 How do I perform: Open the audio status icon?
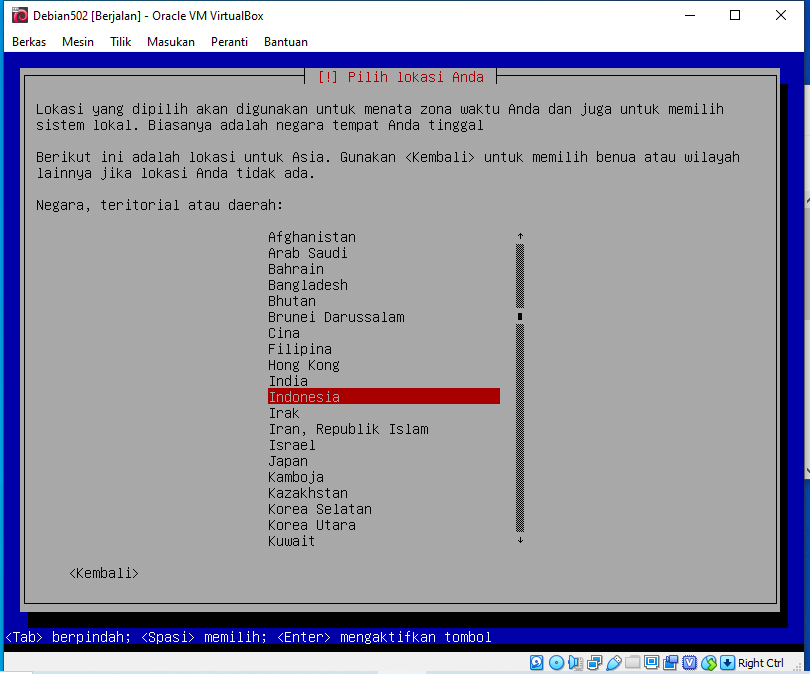pyautogui.click(x=575, y=662)
